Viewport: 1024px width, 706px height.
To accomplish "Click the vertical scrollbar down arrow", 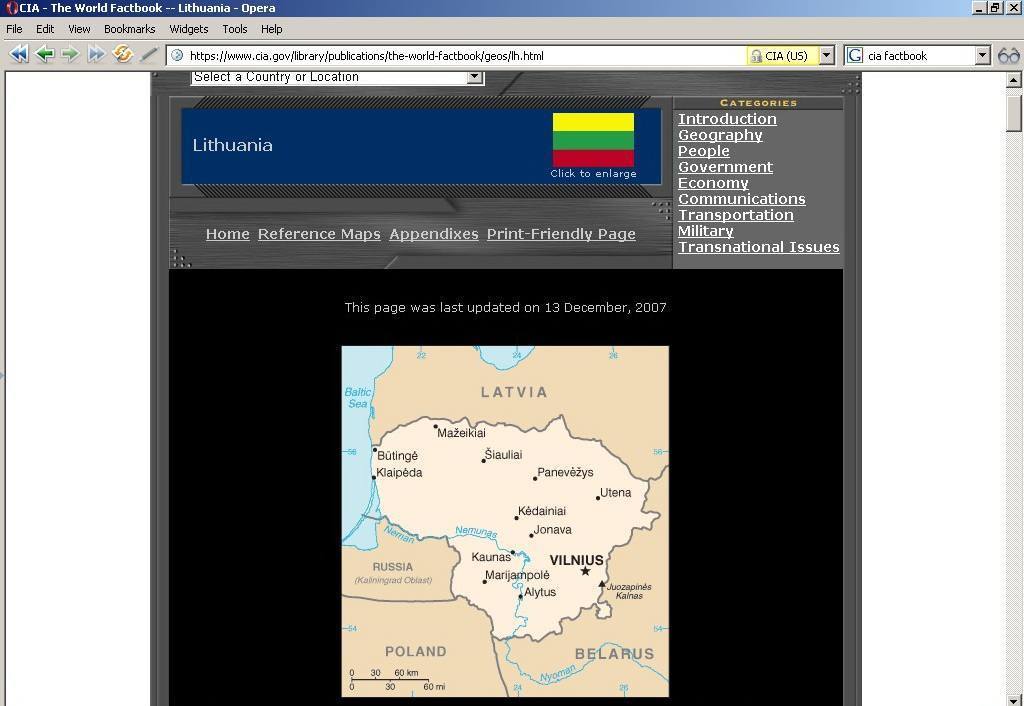I will tap(1014, 698).
